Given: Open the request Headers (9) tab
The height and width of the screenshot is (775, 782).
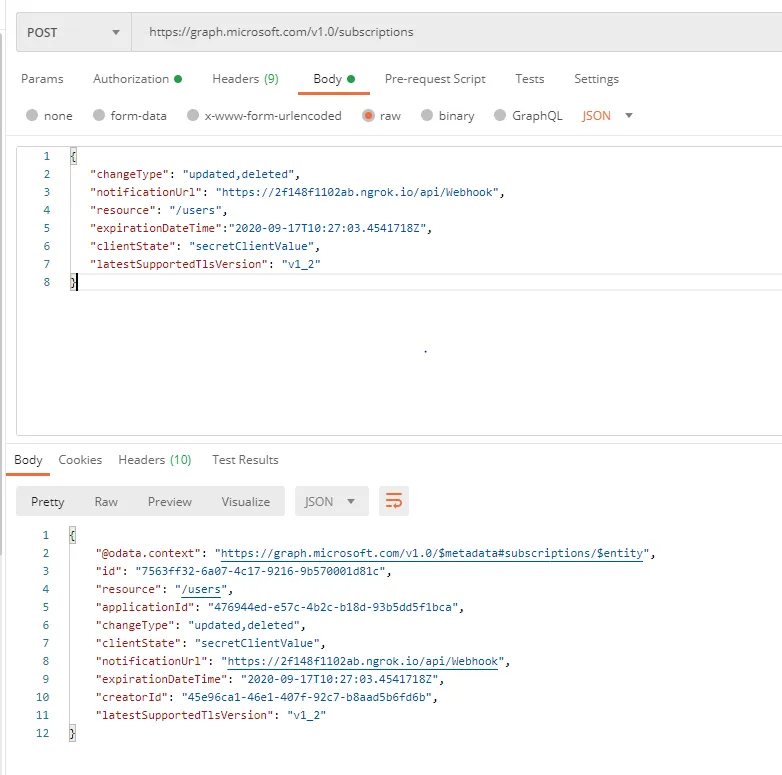Looking at the screenshot, I should (x=245, y=79).
